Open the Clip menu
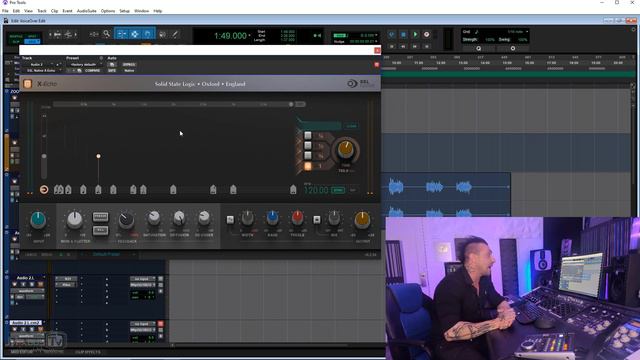640x360 pixels. pyautogui.click(x=54, y=11)
